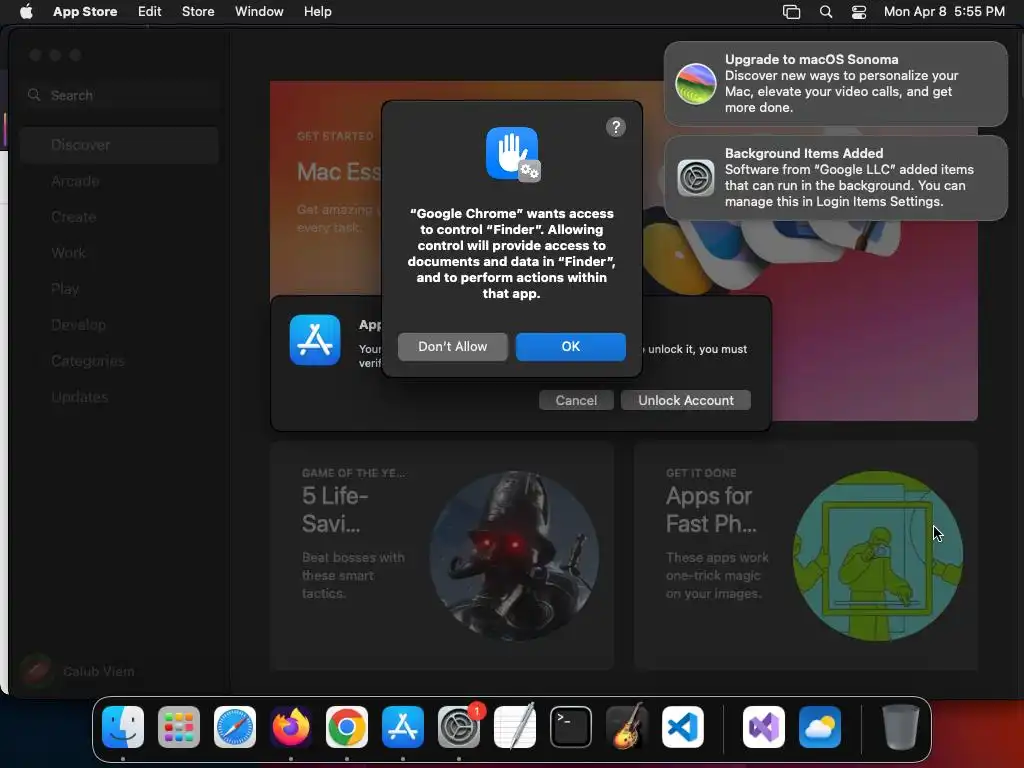Cancel the App Store unlock dialog
1024x768 pixels.
[576, 400]
